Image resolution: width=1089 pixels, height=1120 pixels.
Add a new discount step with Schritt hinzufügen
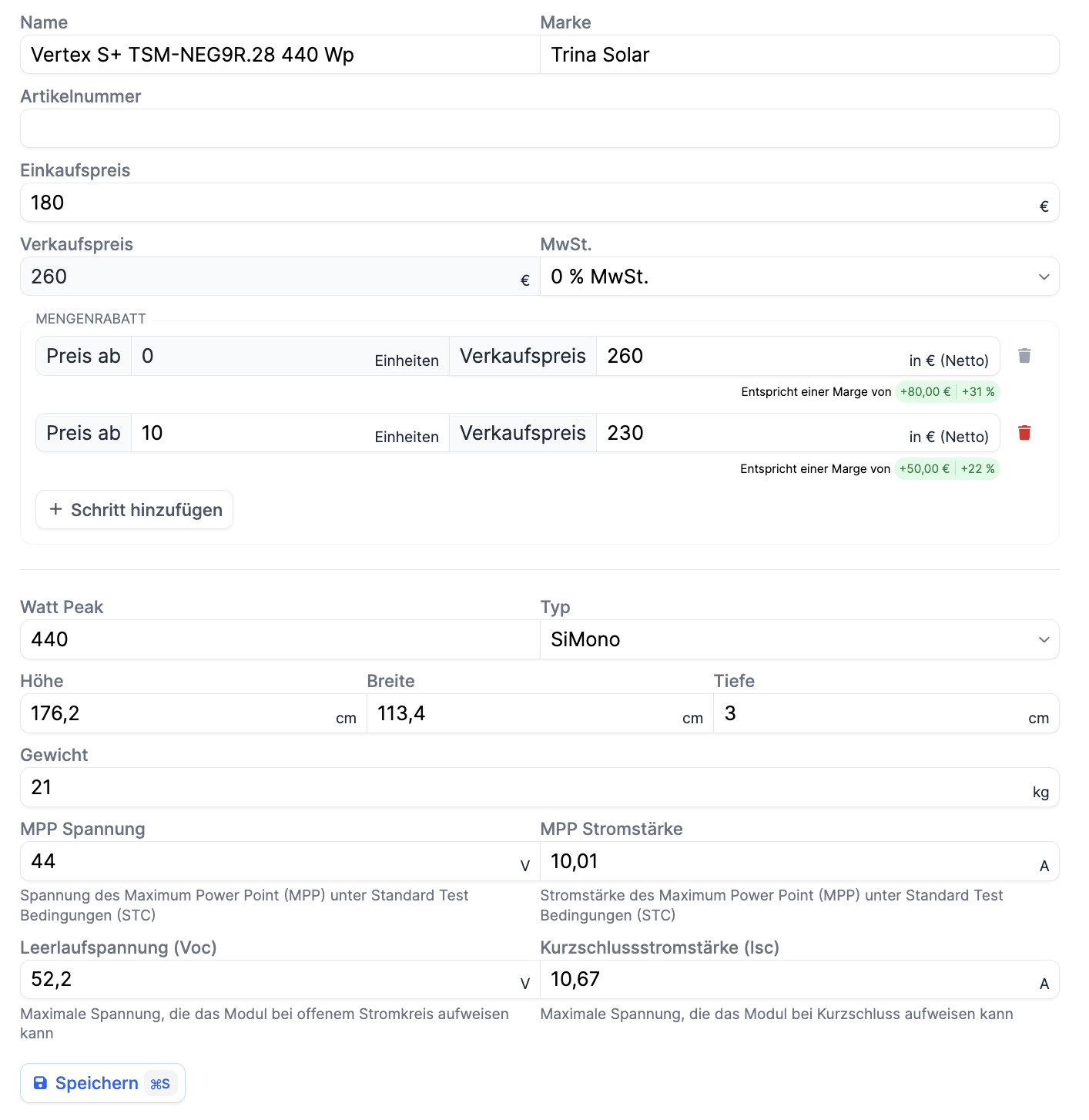[x=135, y=510]
